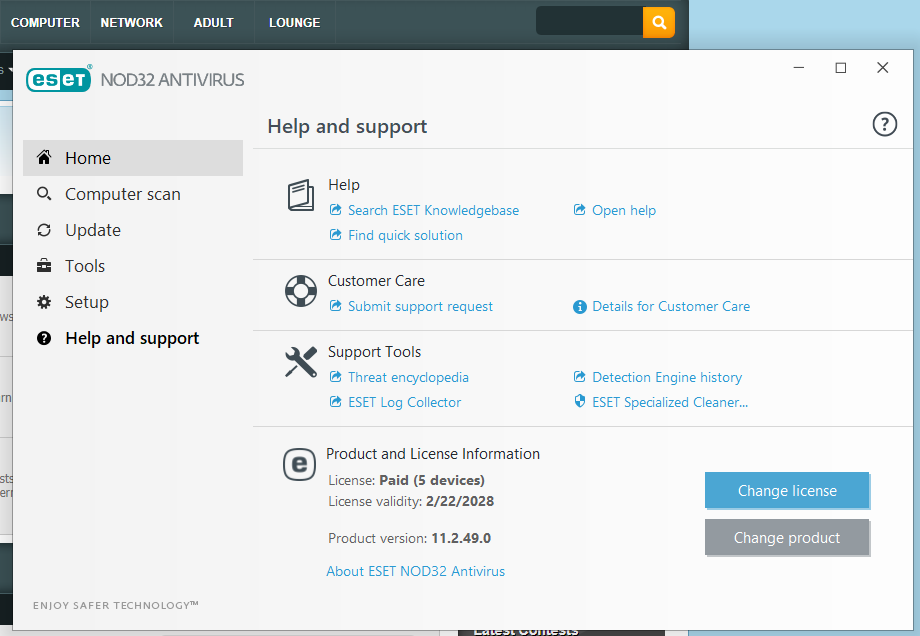920x636 pixels.
Task: Click the Customer Care lifebuoy icon
Action: coord(301,290)
